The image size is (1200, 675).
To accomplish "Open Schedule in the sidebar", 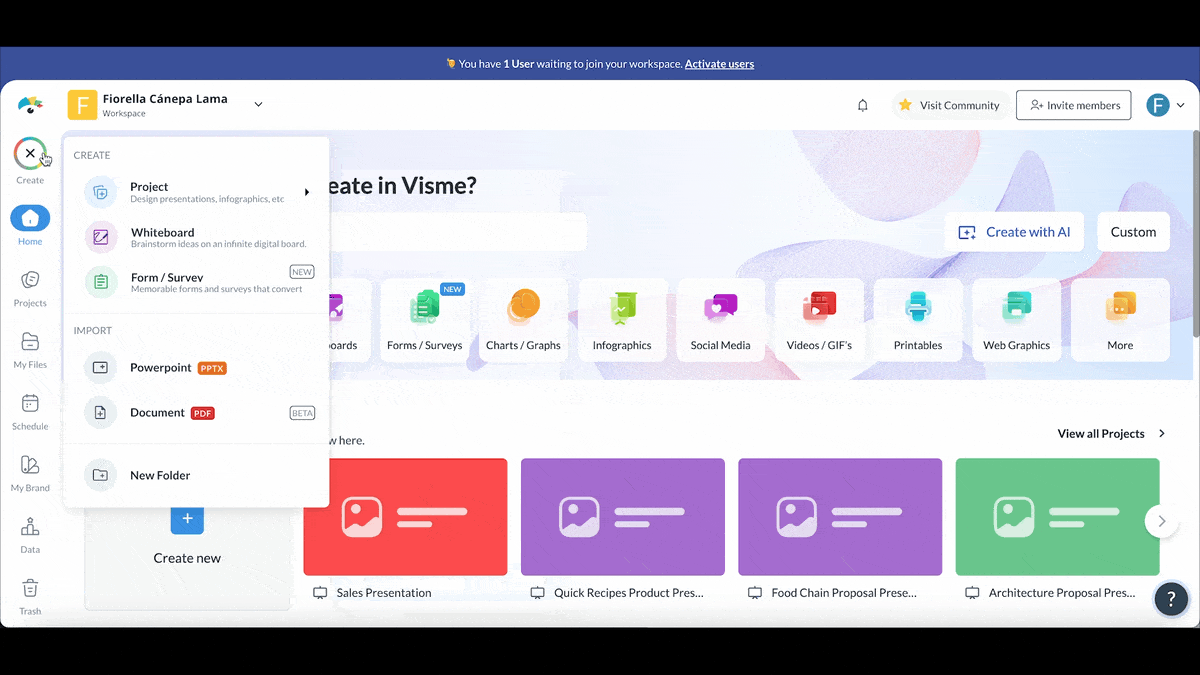I will click(x=30, y=411).
